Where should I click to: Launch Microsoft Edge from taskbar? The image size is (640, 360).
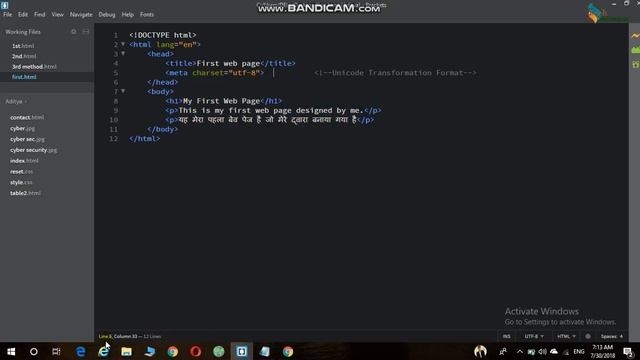[80, 351]
